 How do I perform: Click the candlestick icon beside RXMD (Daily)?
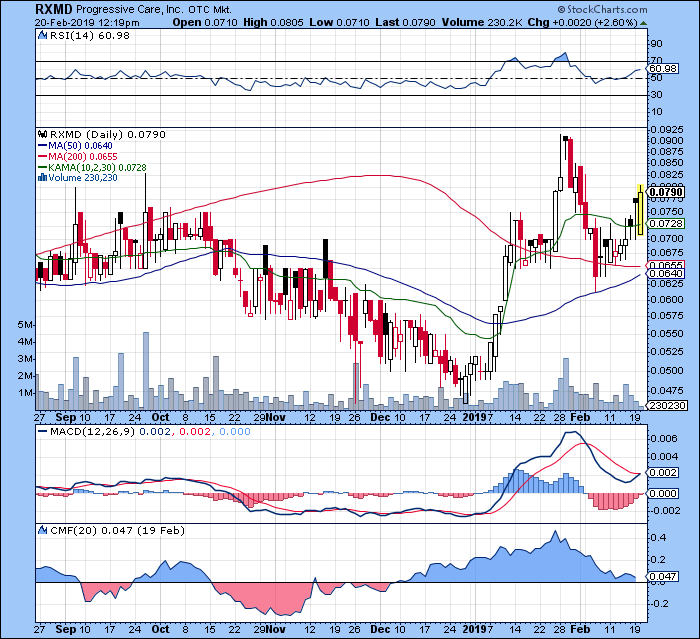tap(42, 134)
